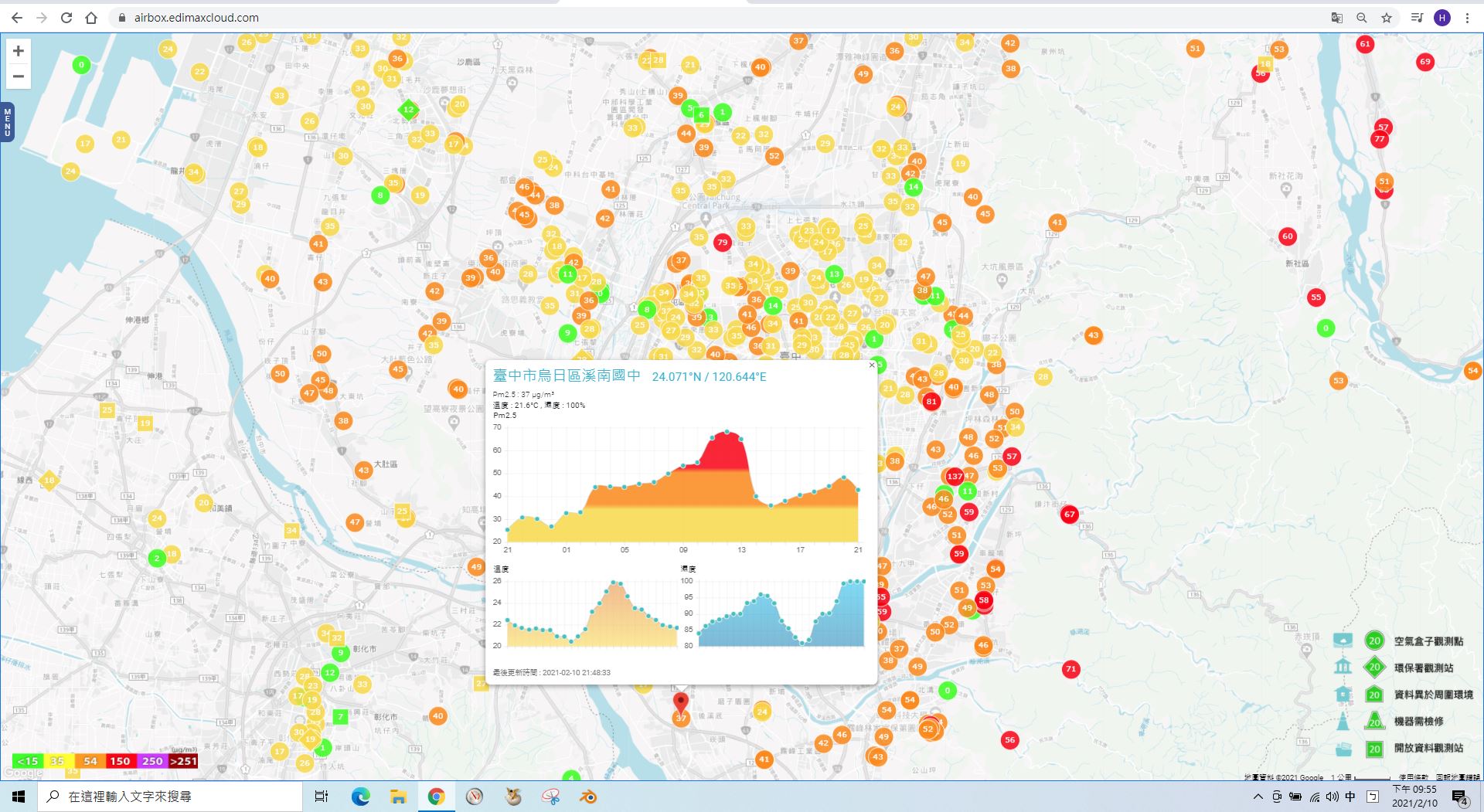Click the 機器需檢修 legend label
The width and height of the screenshot is (1484, 812).
tap(1418, 722)
